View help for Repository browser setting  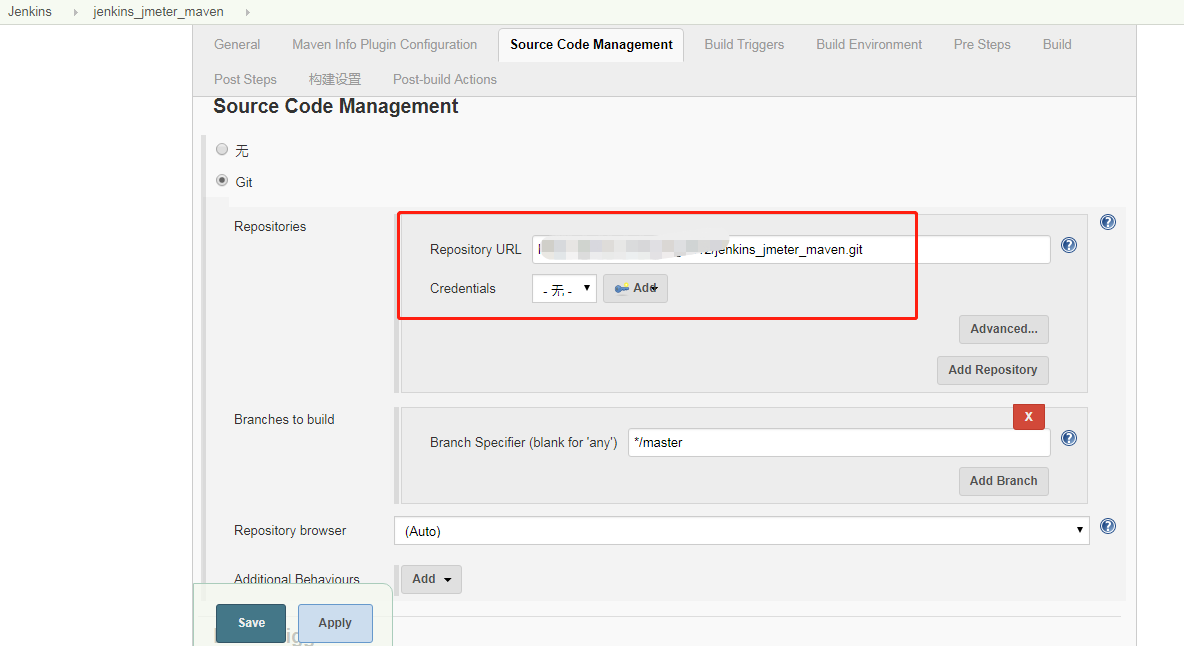[1108, 526]
